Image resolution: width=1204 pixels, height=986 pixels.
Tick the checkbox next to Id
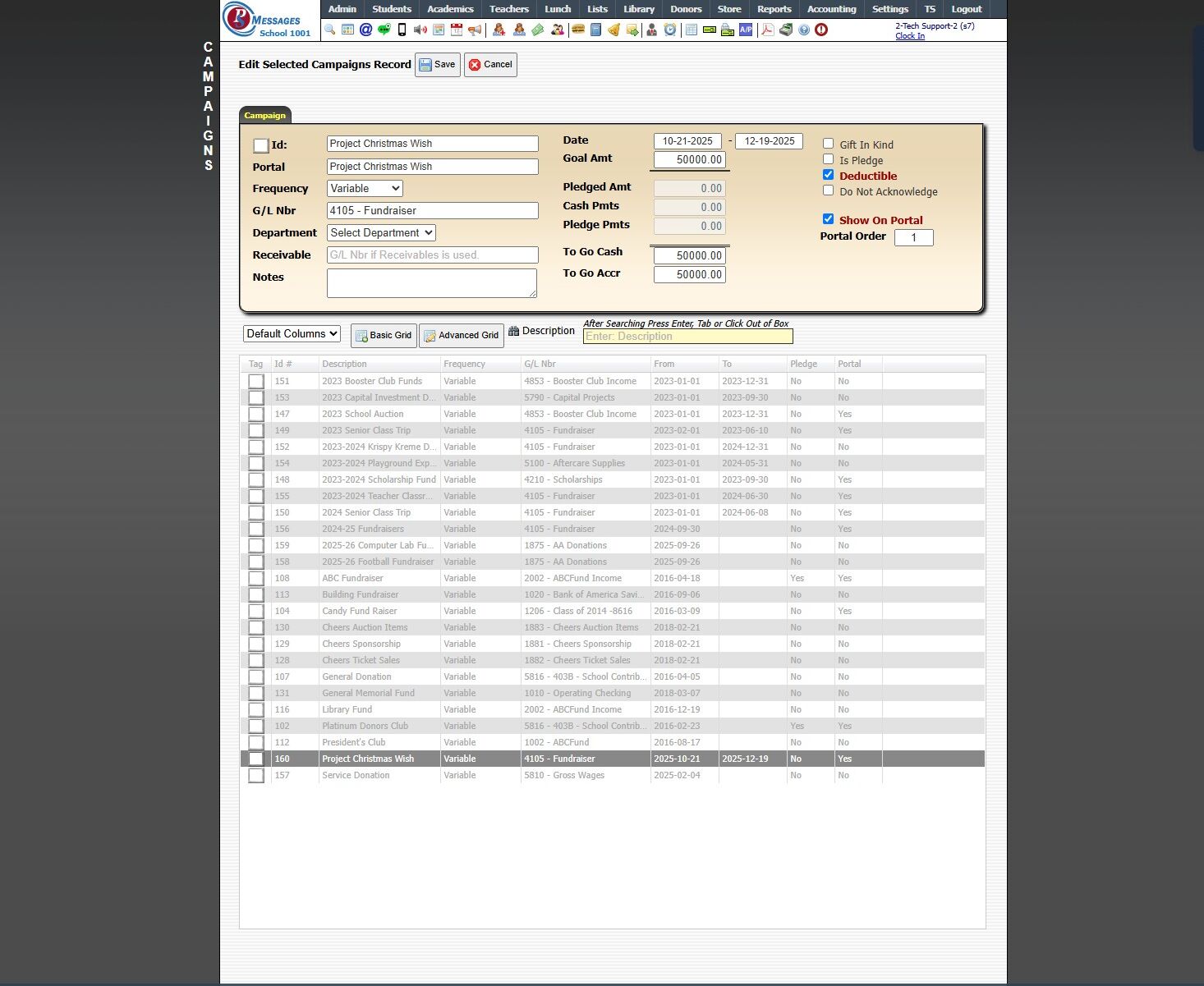261,145
